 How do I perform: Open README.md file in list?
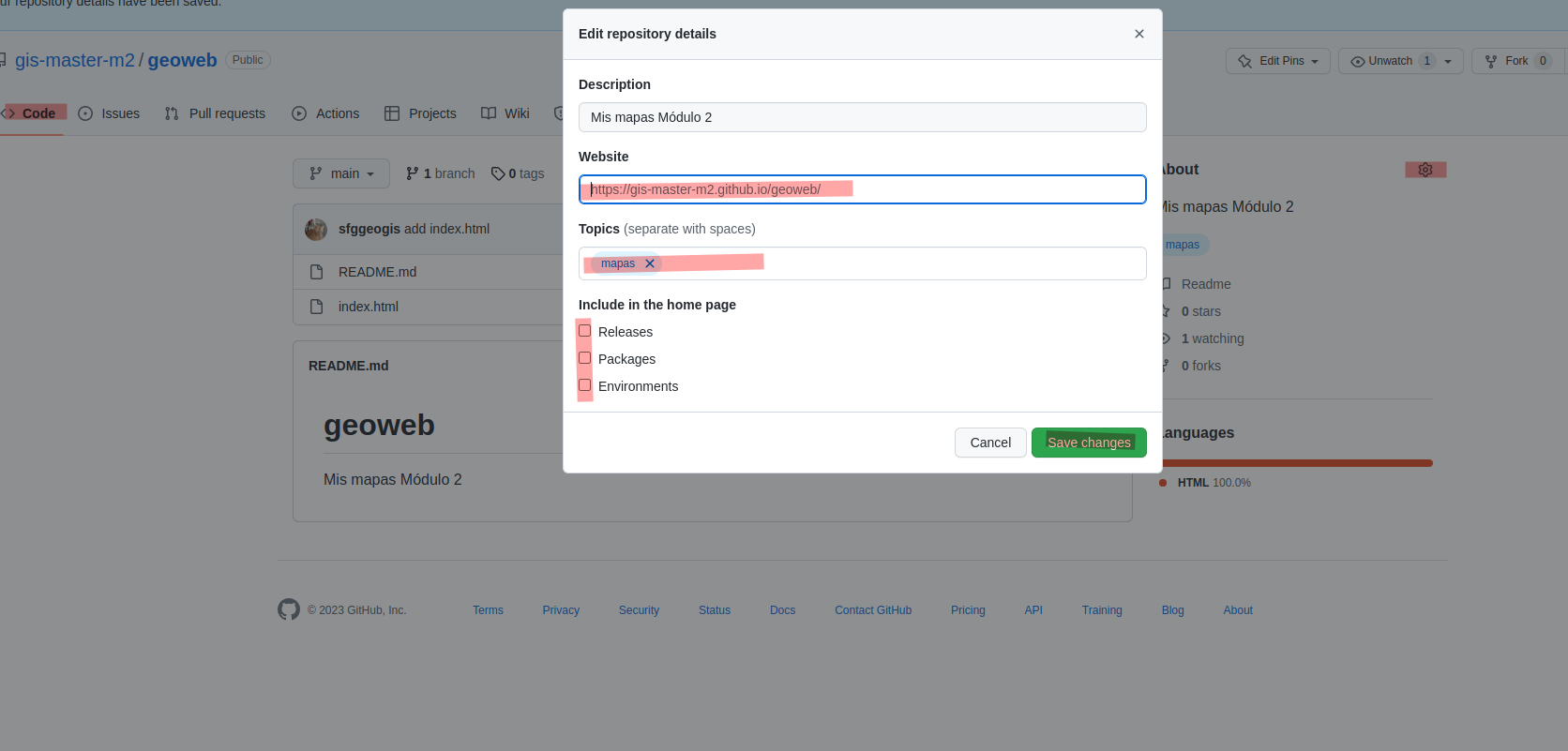(377, 272)
